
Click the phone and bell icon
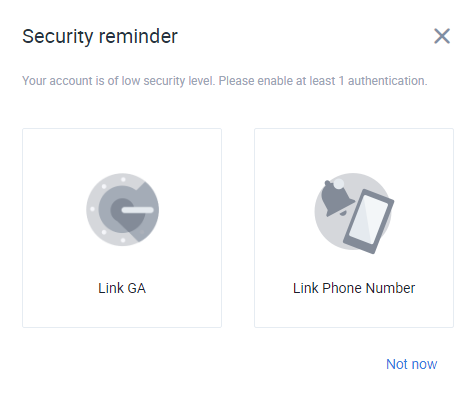tap(354, 213)
